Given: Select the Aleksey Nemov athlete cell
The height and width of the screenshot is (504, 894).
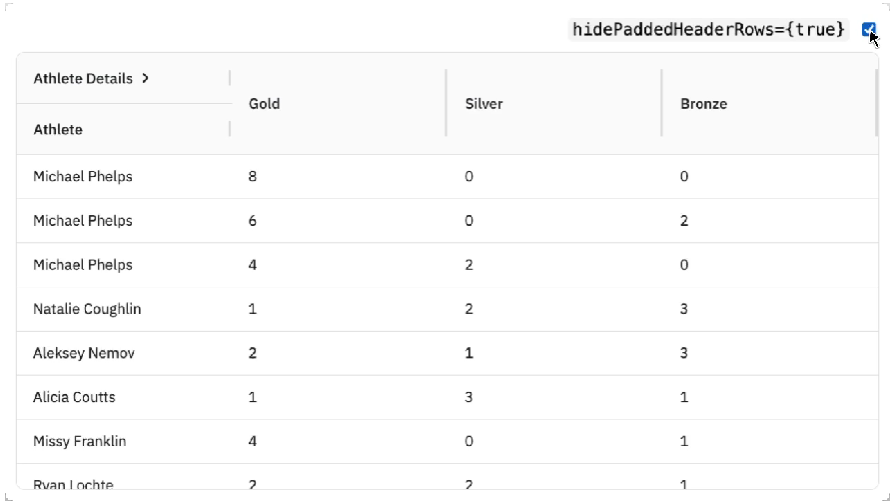Looking at the screenshot, I should pos(84,353).
